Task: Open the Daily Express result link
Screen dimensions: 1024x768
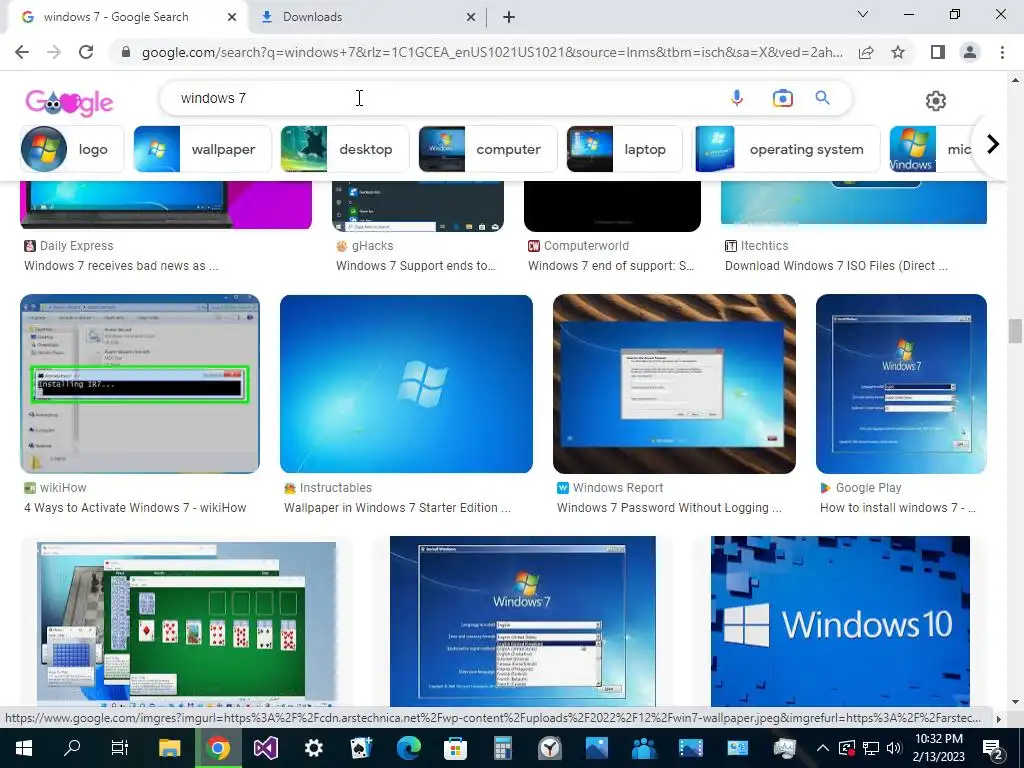Action: pyautogui.click(x=121, y=266)
